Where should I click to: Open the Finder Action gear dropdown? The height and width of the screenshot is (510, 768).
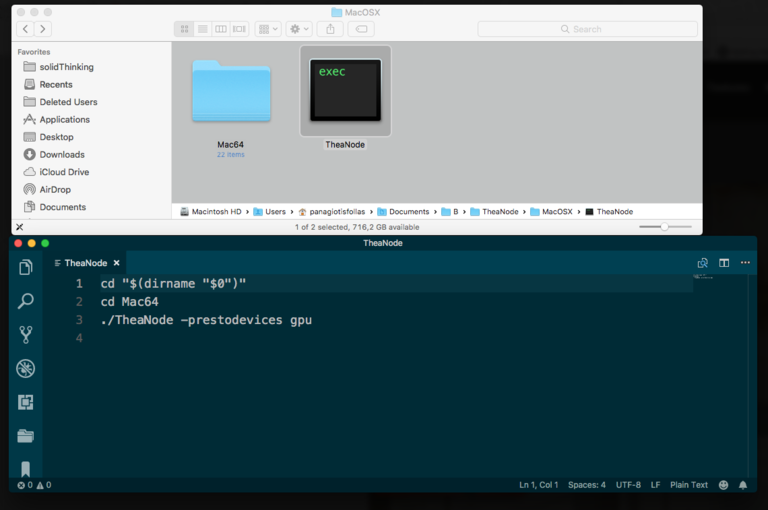point(299,29)
